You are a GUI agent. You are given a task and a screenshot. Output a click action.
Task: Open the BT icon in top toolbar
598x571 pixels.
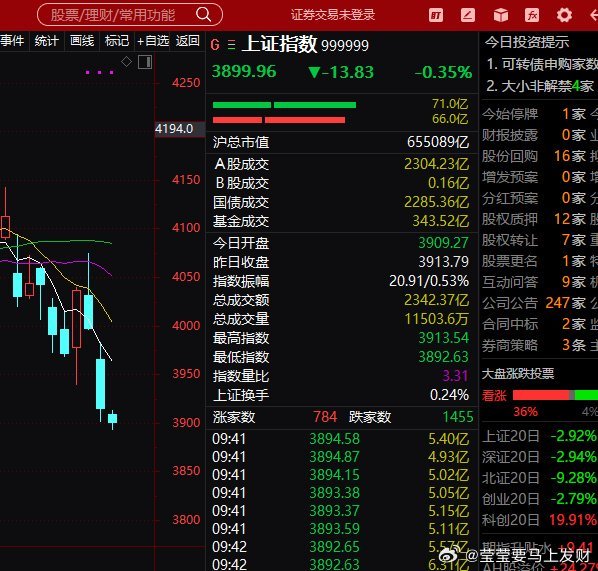tap(436, 15)
